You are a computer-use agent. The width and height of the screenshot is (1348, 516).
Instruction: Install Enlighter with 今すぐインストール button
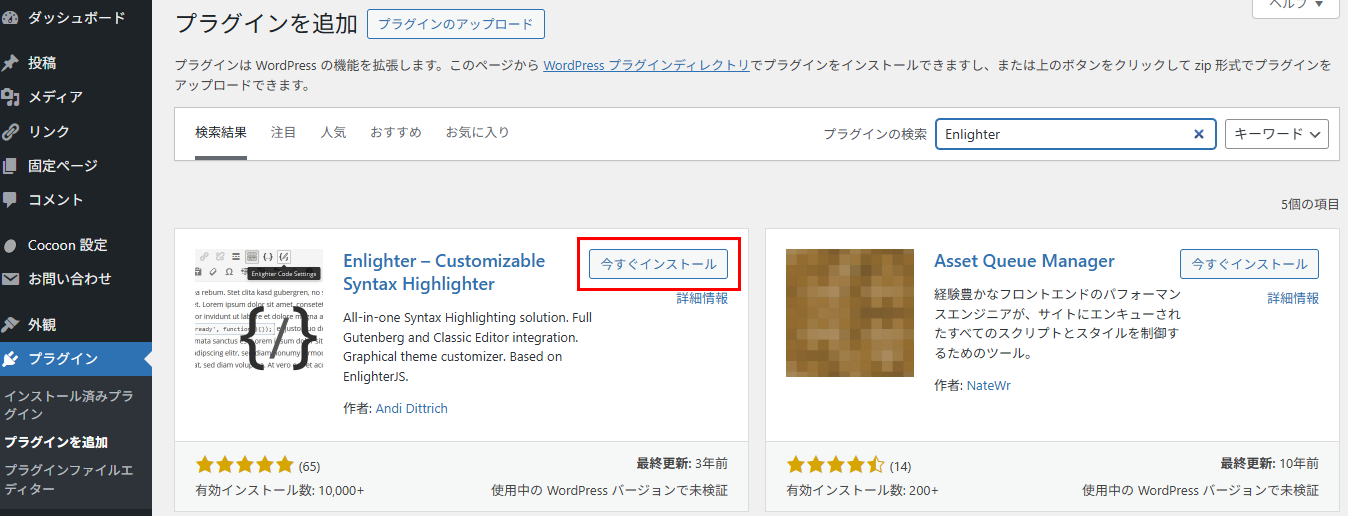click(658, 264)
